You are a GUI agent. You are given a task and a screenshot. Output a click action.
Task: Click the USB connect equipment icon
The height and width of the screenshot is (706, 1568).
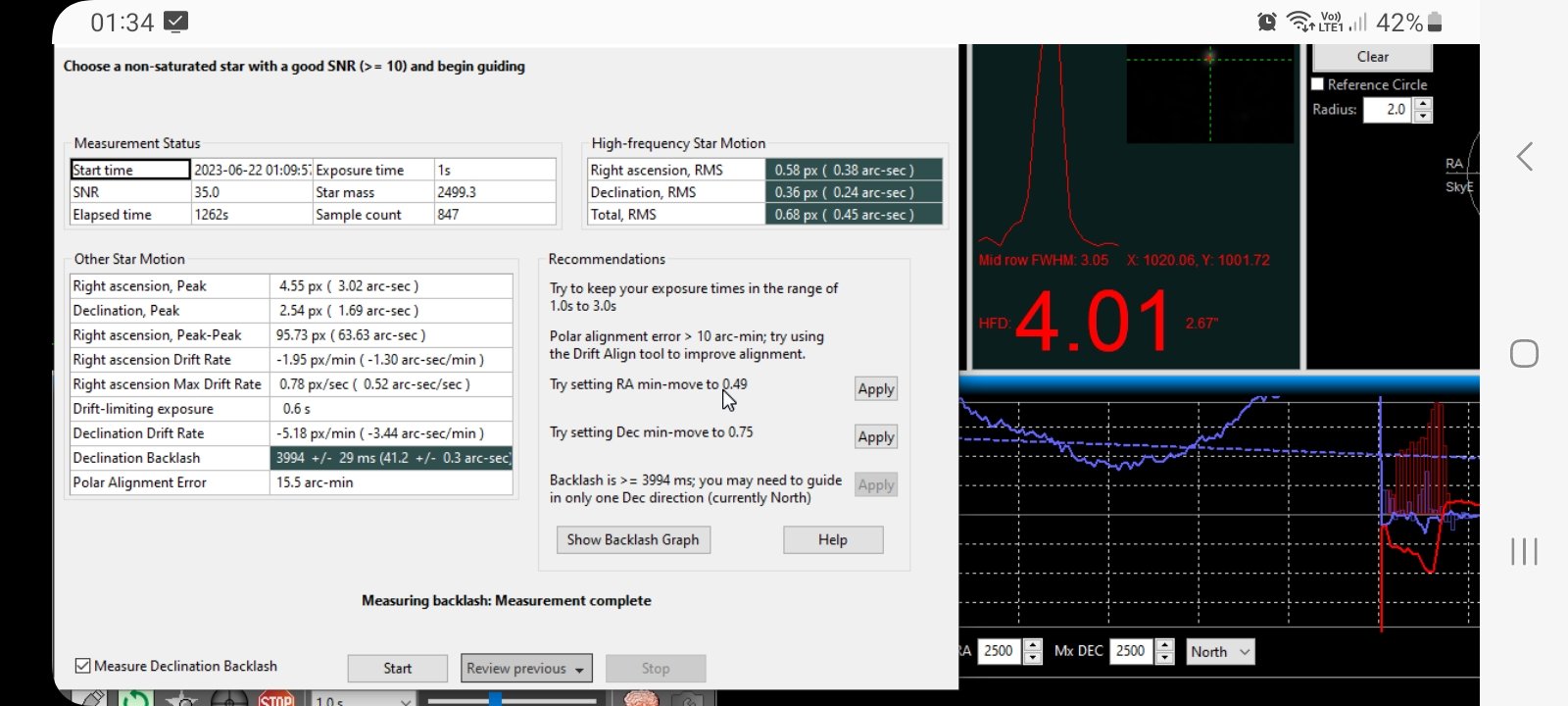(90, 699)
